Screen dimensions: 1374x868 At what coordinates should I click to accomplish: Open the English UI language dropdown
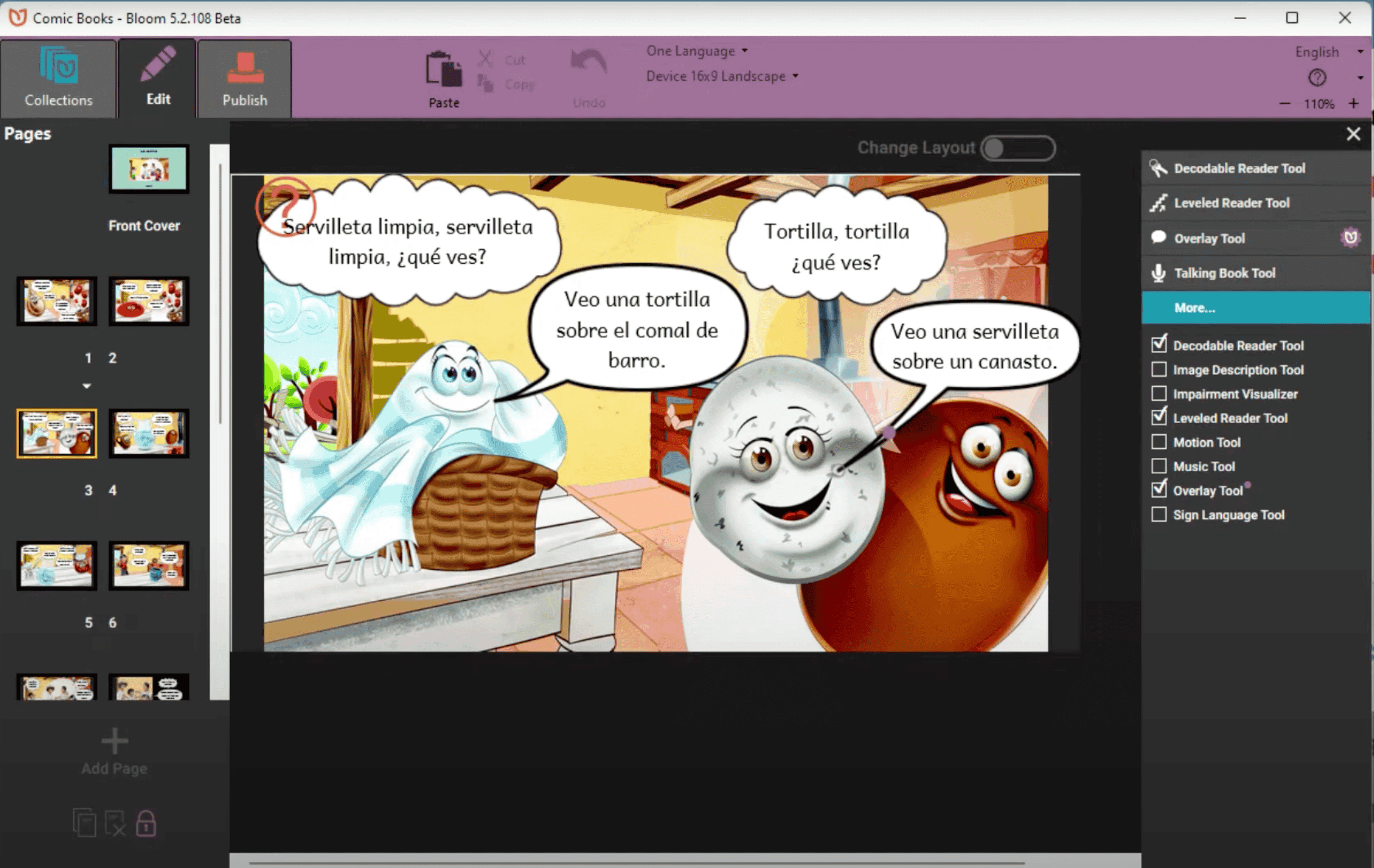[x=1329, y=52]
